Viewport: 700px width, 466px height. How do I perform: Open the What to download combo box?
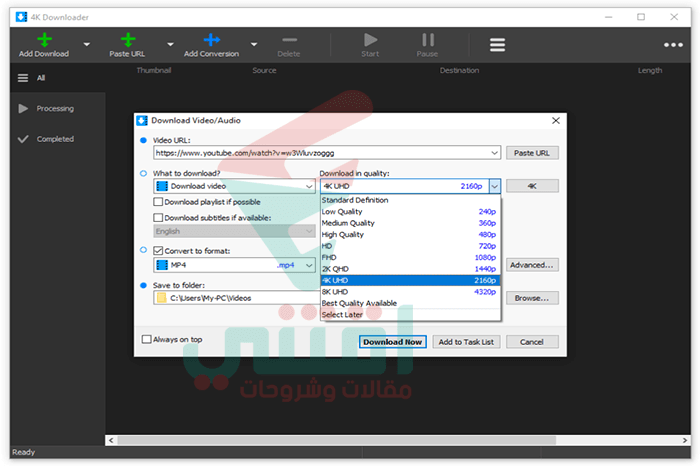tap(234, 186)
